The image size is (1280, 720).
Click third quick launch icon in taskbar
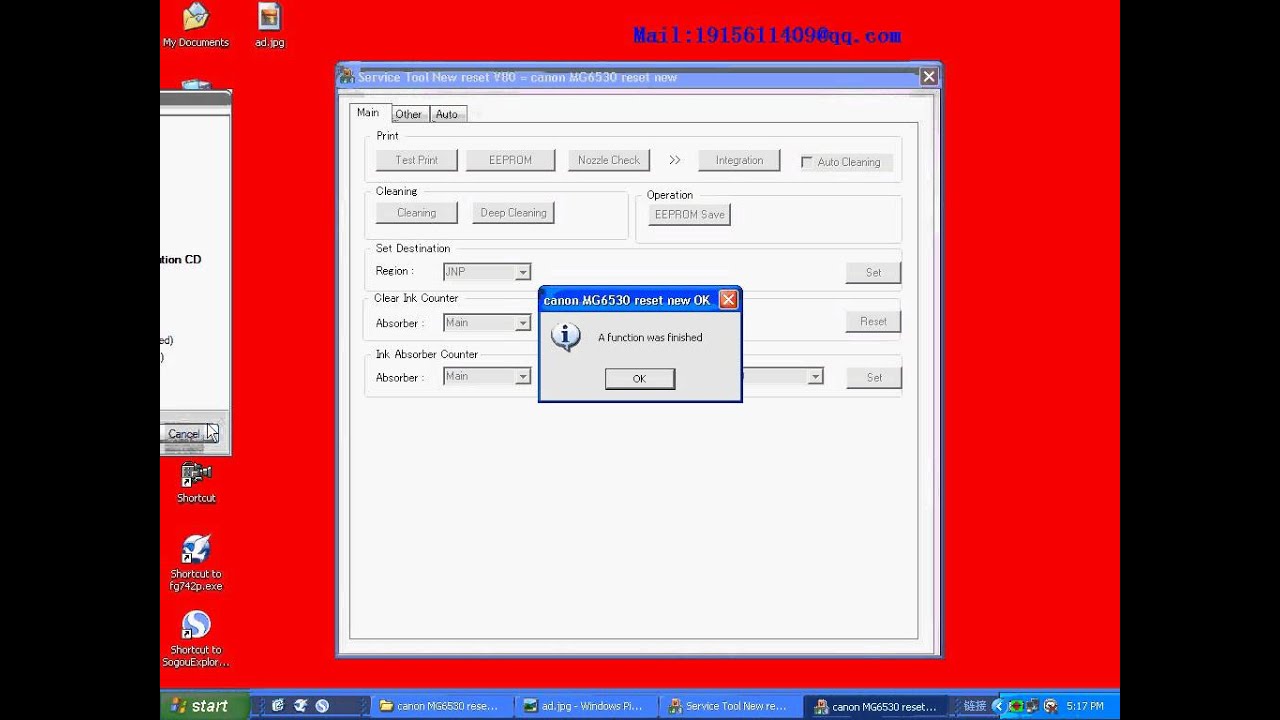point(322,705)
